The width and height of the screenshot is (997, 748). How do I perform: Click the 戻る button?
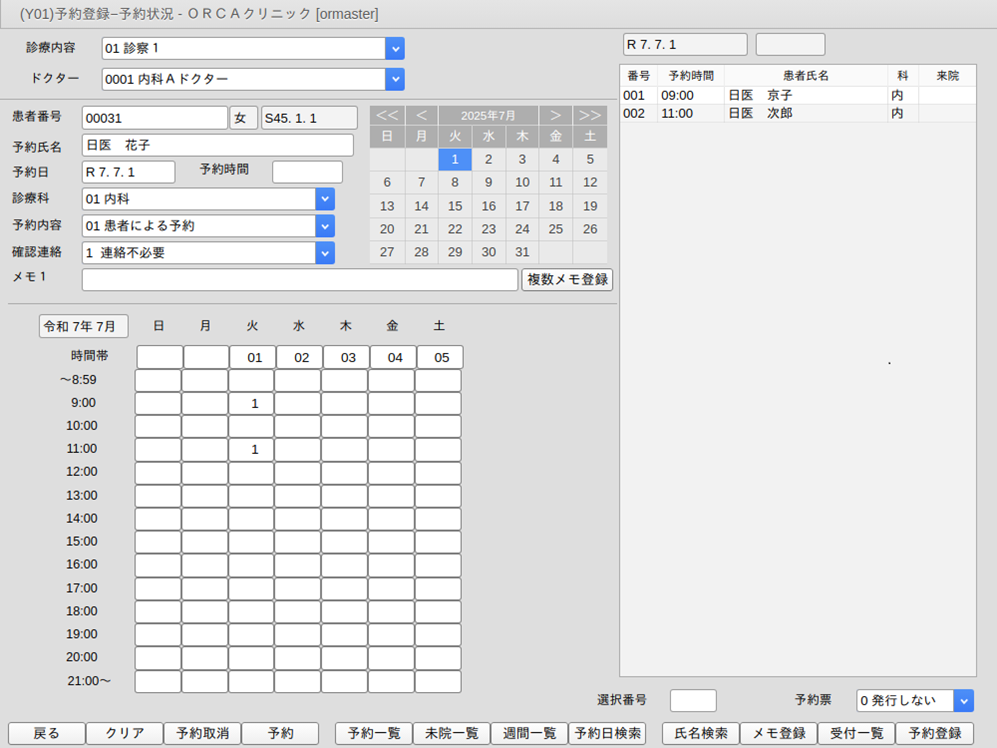[x=46, y=733]
